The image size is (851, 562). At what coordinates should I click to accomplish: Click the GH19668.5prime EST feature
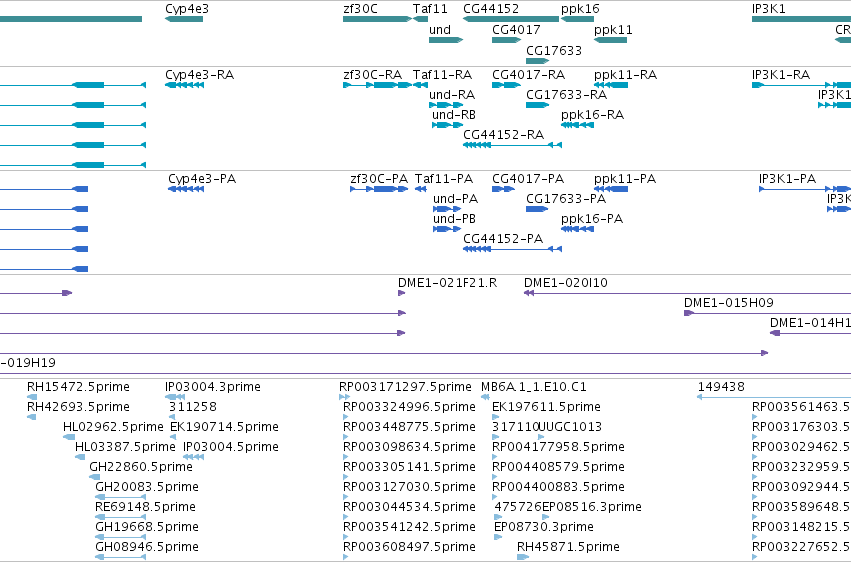120,537
